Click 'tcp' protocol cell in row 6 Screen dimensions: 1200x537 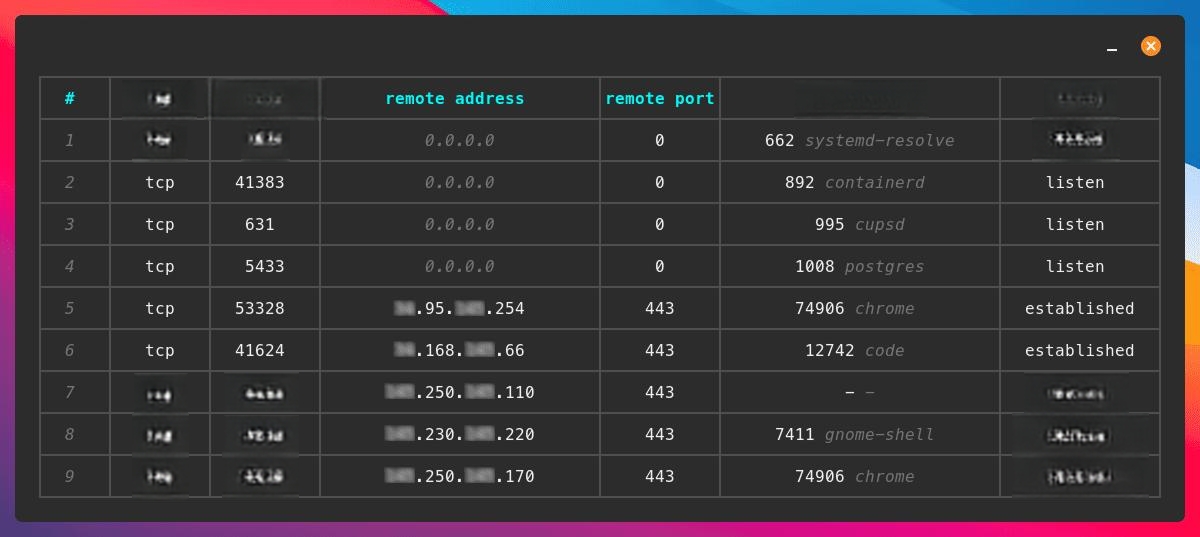(160, 350)
